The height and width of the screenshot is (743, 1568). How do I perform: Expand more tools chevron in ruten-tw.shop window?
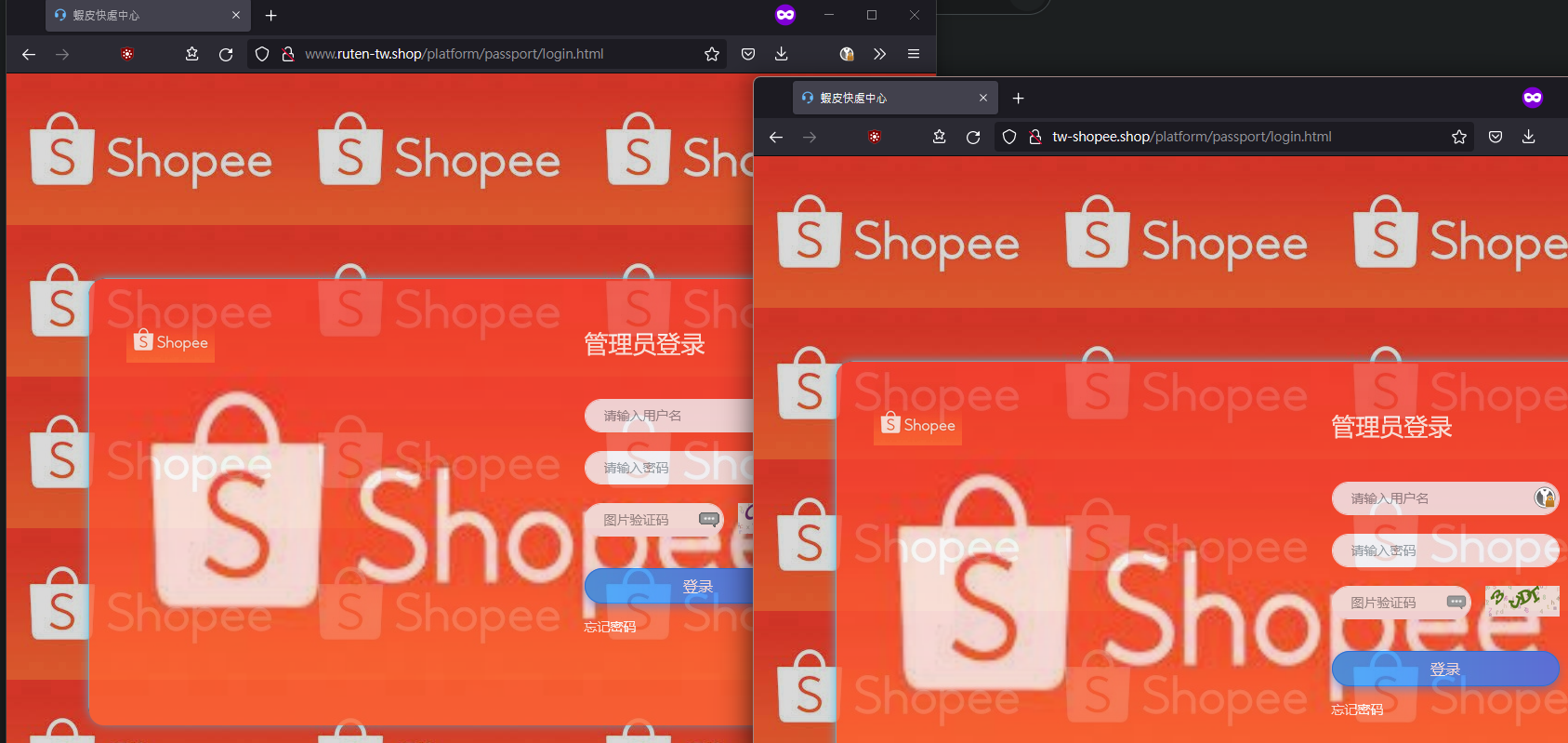tap(879, 54)
